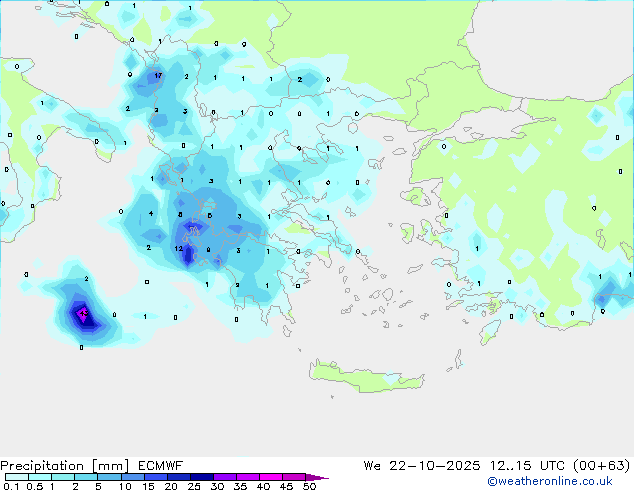
Task: Click legend tick label '50'
Action: 309,486
